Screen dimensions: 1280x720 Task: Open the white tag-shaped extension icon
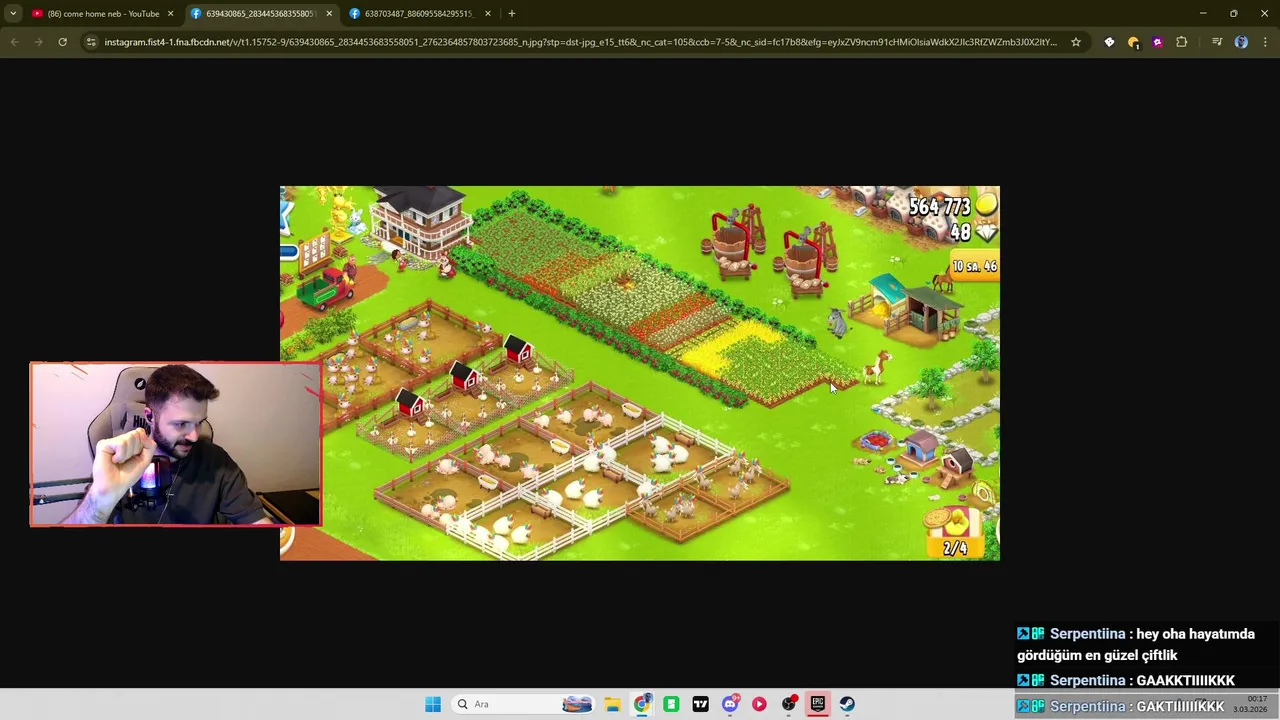(x=1109, y=42)
